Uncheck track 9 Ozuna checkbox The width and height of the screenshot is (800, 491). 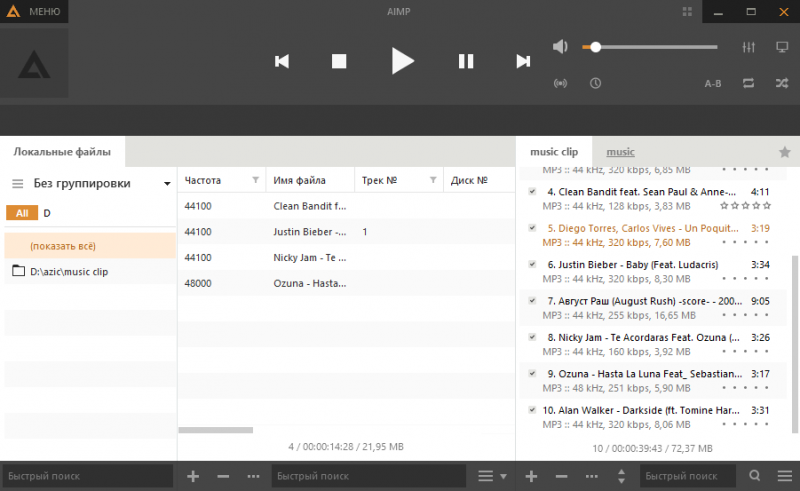(532, 374)
